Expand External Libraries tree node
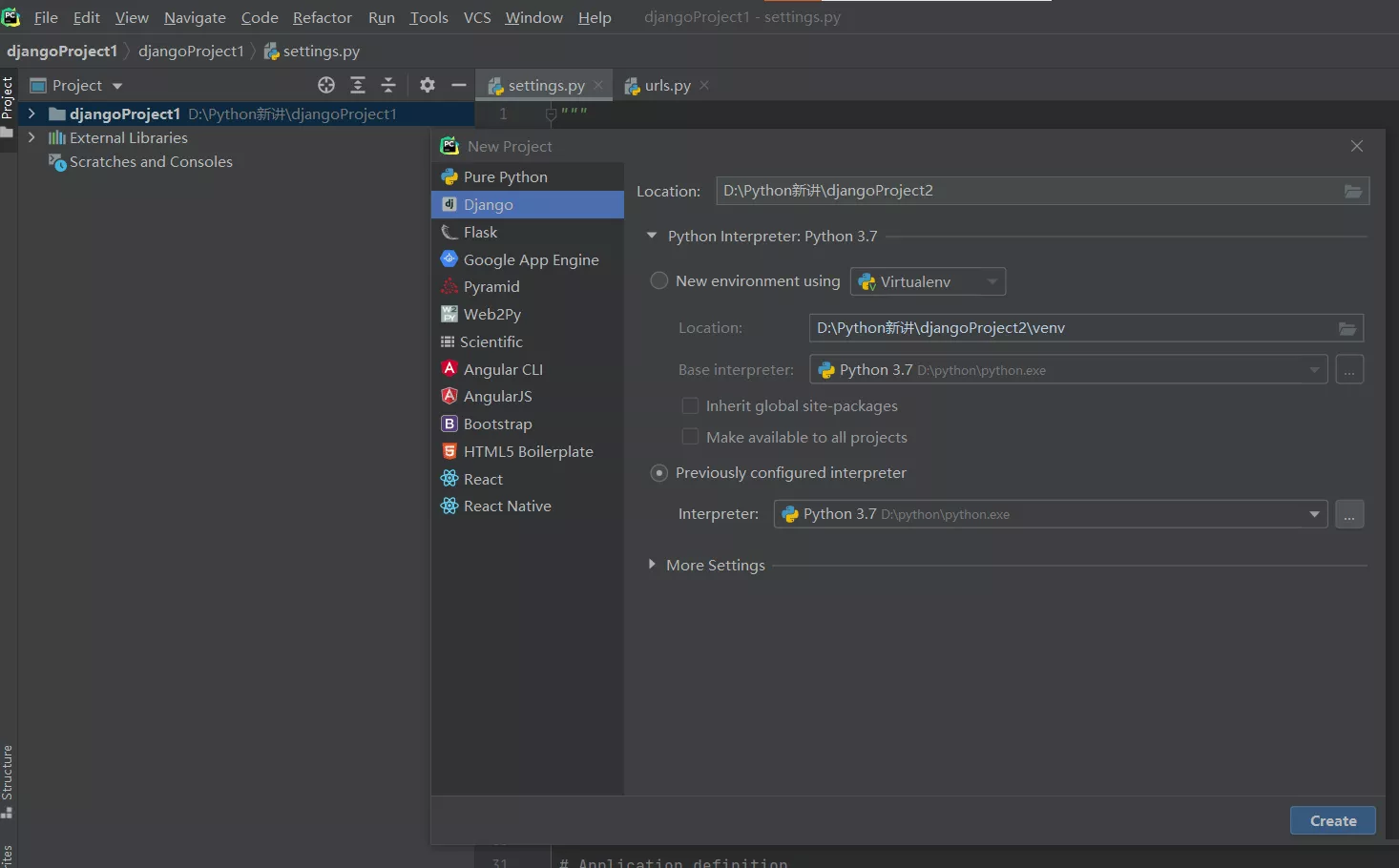1399x868 pixels. tap(31, 137)
